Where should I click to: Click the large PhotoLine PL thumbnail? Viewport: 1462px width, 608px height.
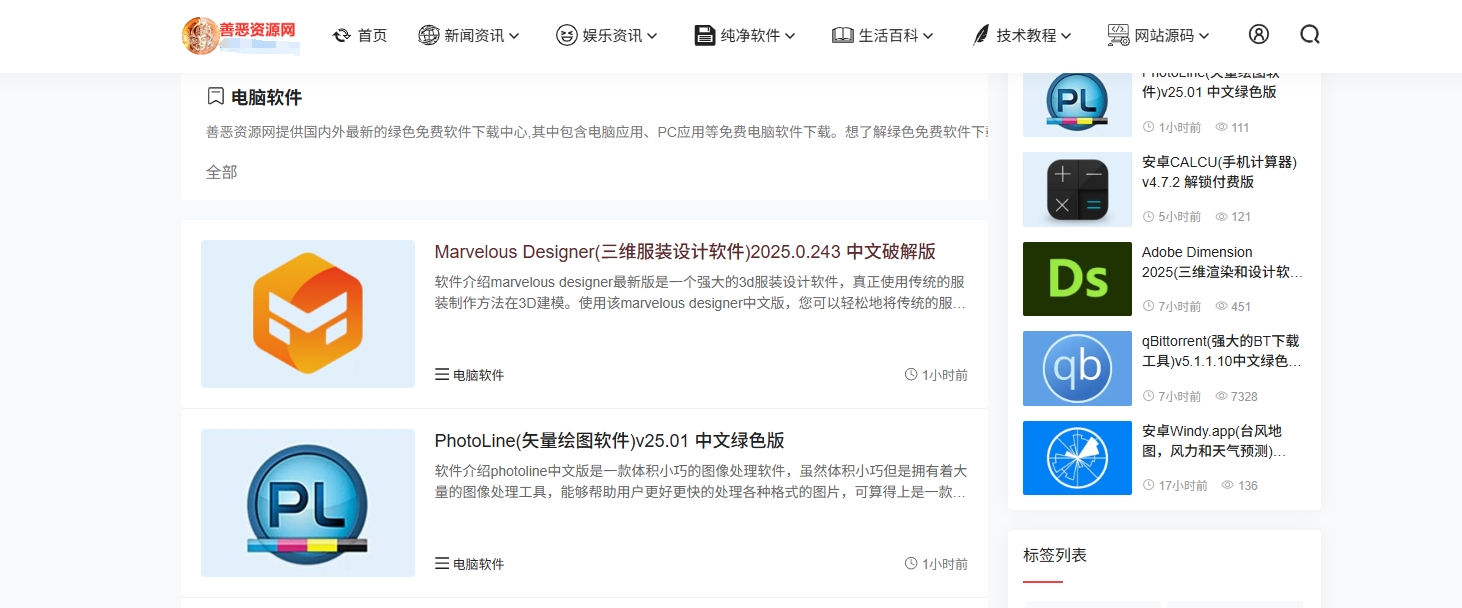(x=308, y=503)
